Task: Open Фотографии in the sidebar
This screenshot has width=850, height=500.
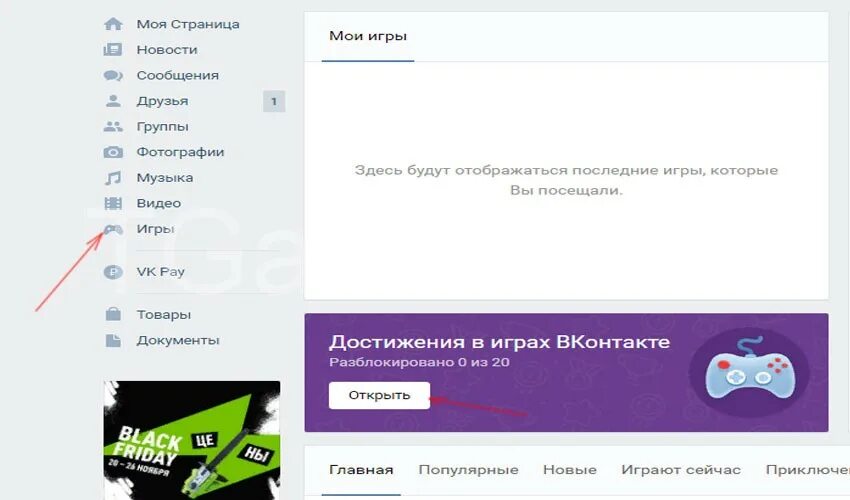Action: (181, 152)
